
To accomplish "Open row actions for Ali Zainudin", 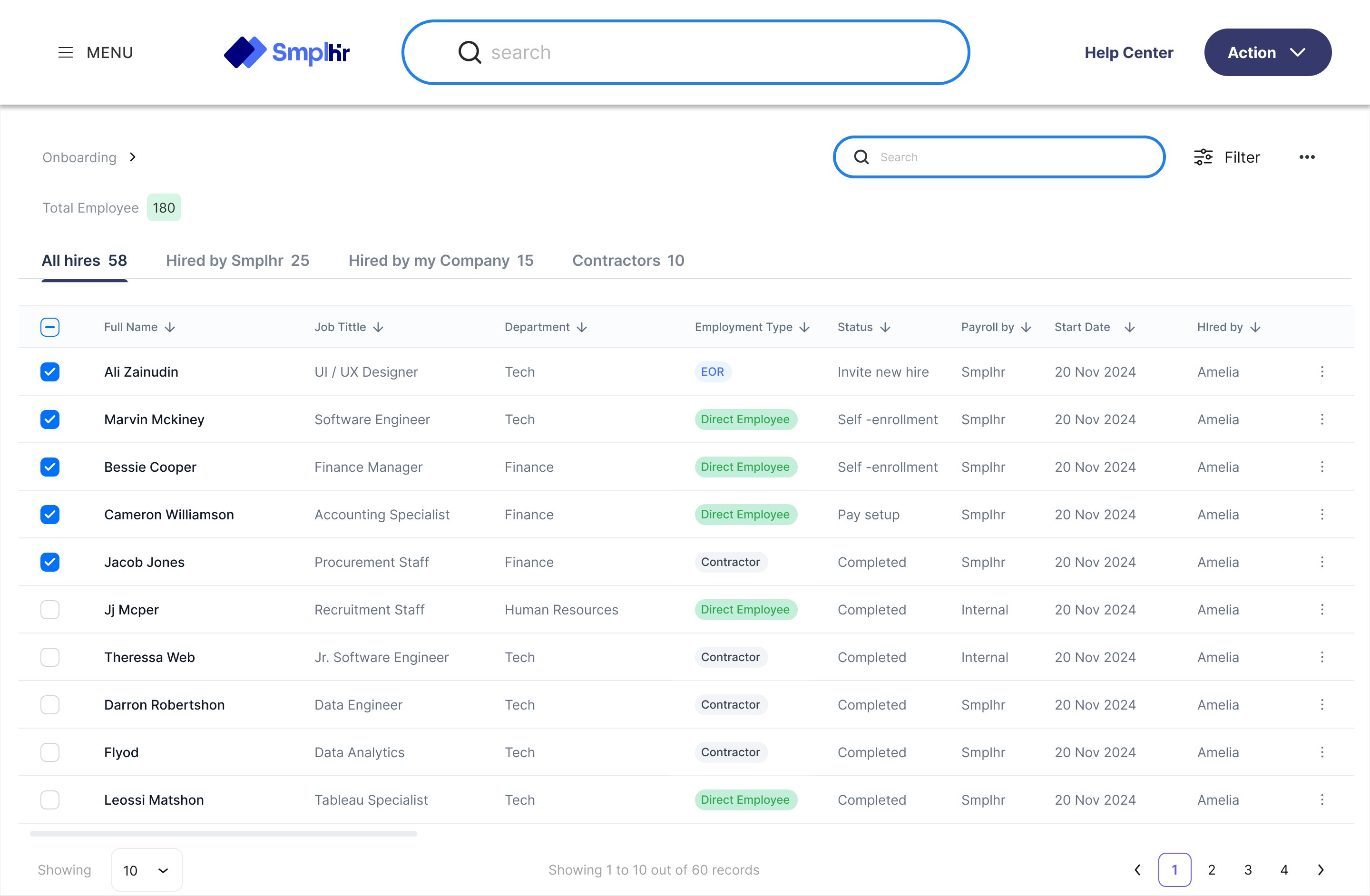I will [x=1321, y=372].
